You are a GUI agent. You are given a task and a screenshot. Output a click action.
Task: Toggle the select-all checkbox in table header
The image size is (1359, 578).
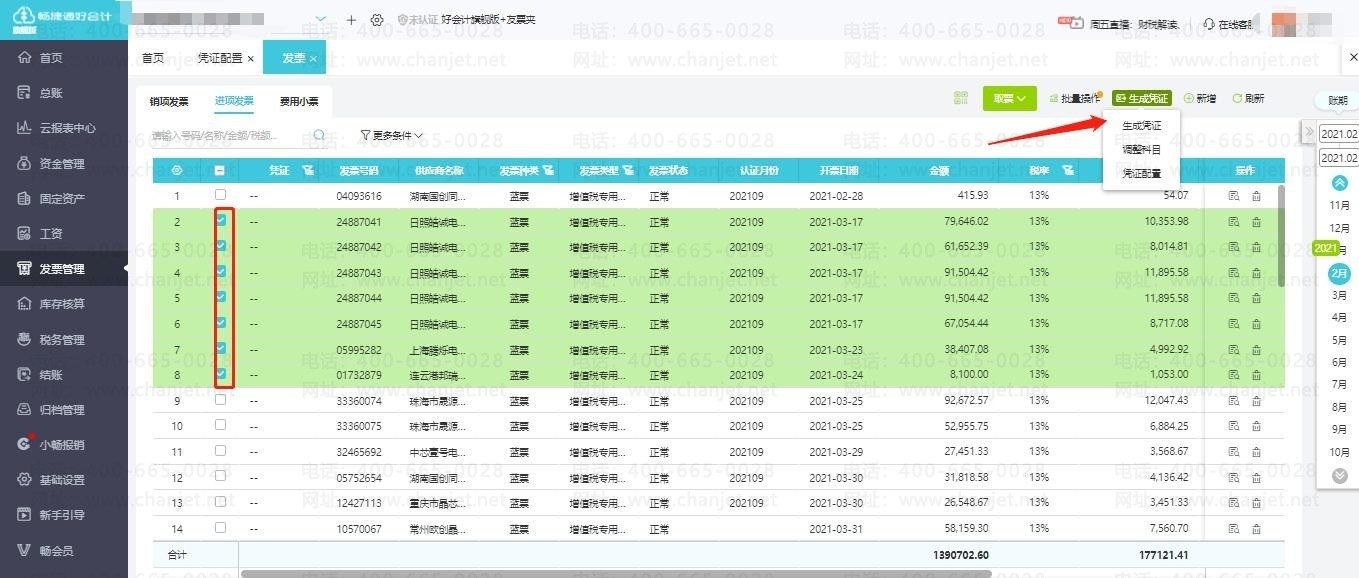[220, 171]
